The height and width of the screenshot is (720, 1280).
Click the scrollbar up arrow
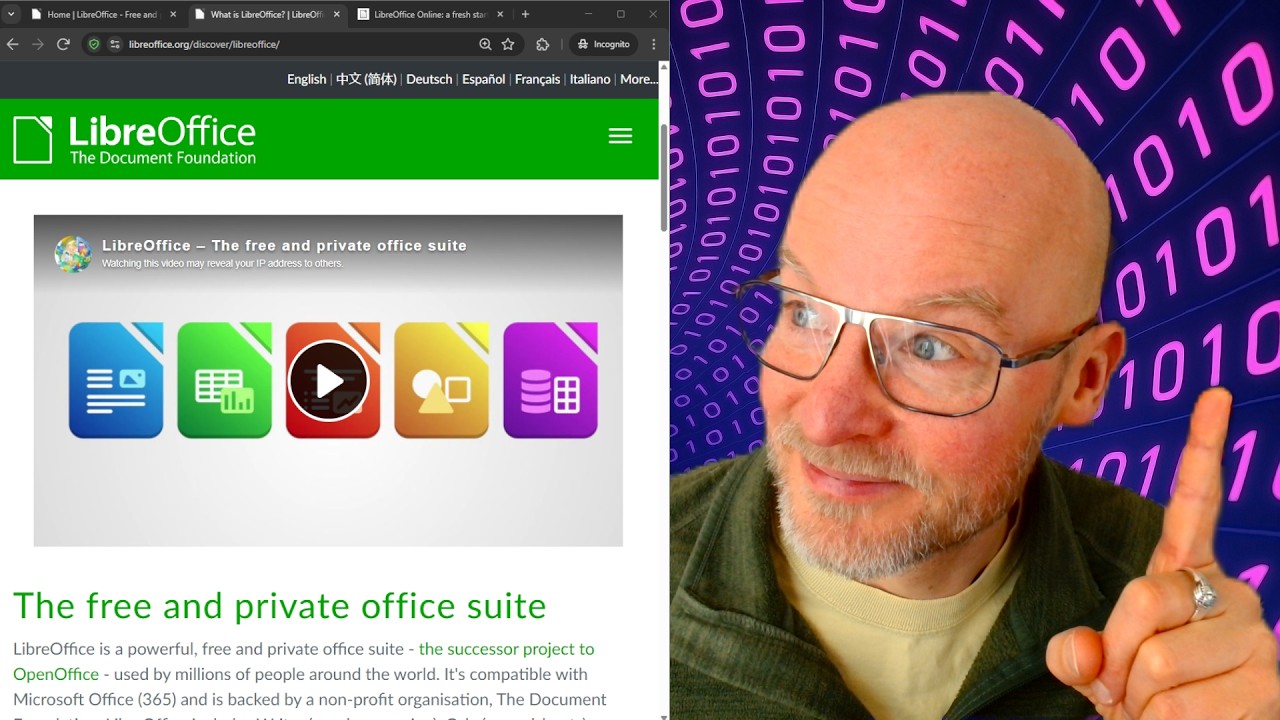[663, 66]
